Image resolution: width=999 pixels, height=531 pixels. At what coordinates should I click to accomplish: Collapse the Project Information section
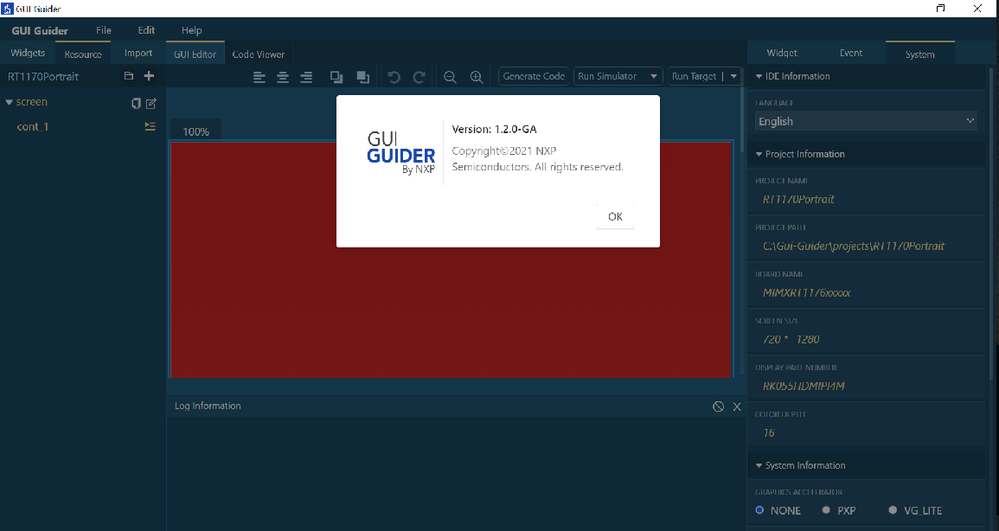point(759,154)
